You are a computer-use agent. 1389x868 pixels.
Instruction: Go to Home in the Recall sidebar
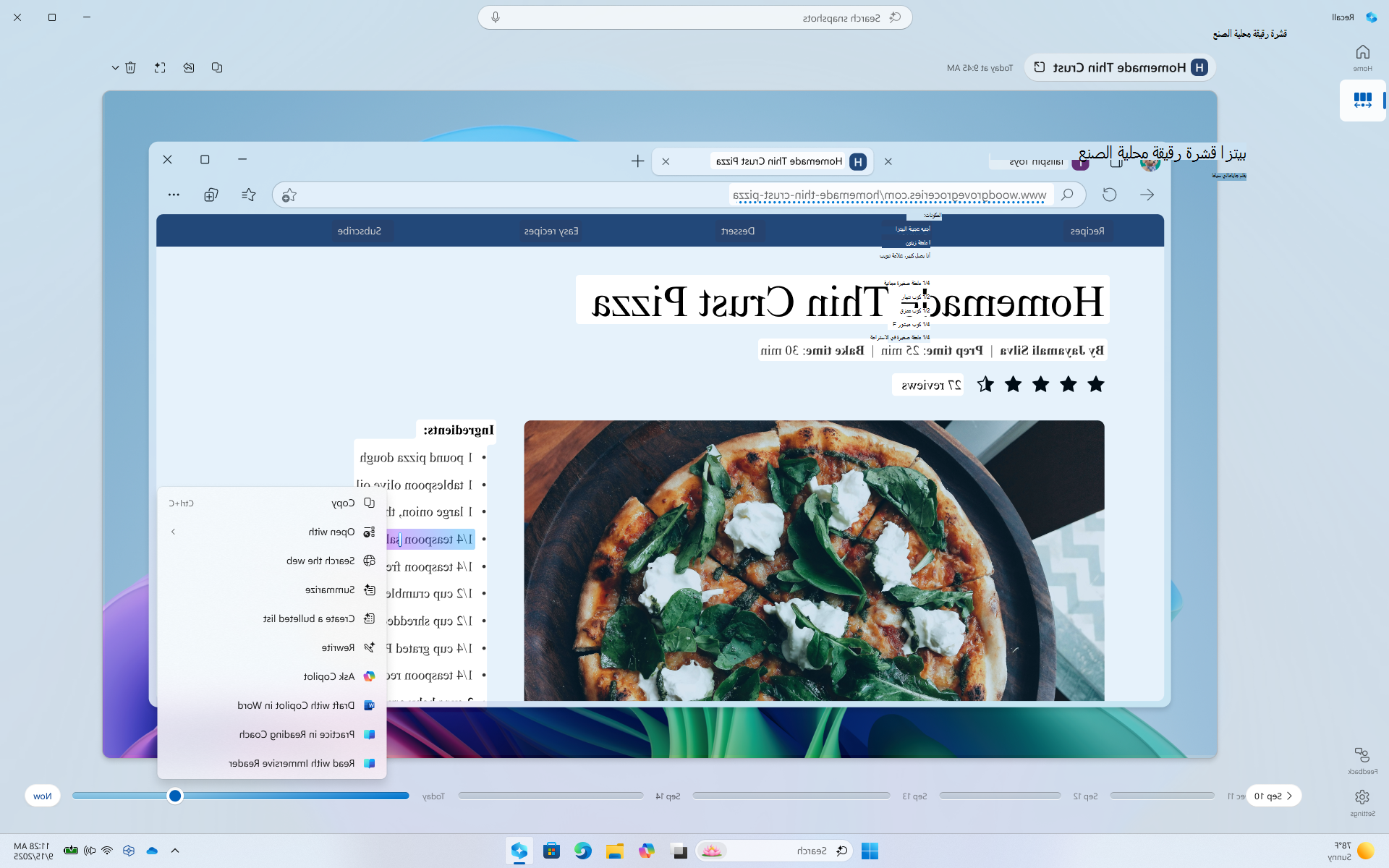[x=1362, y=58]
